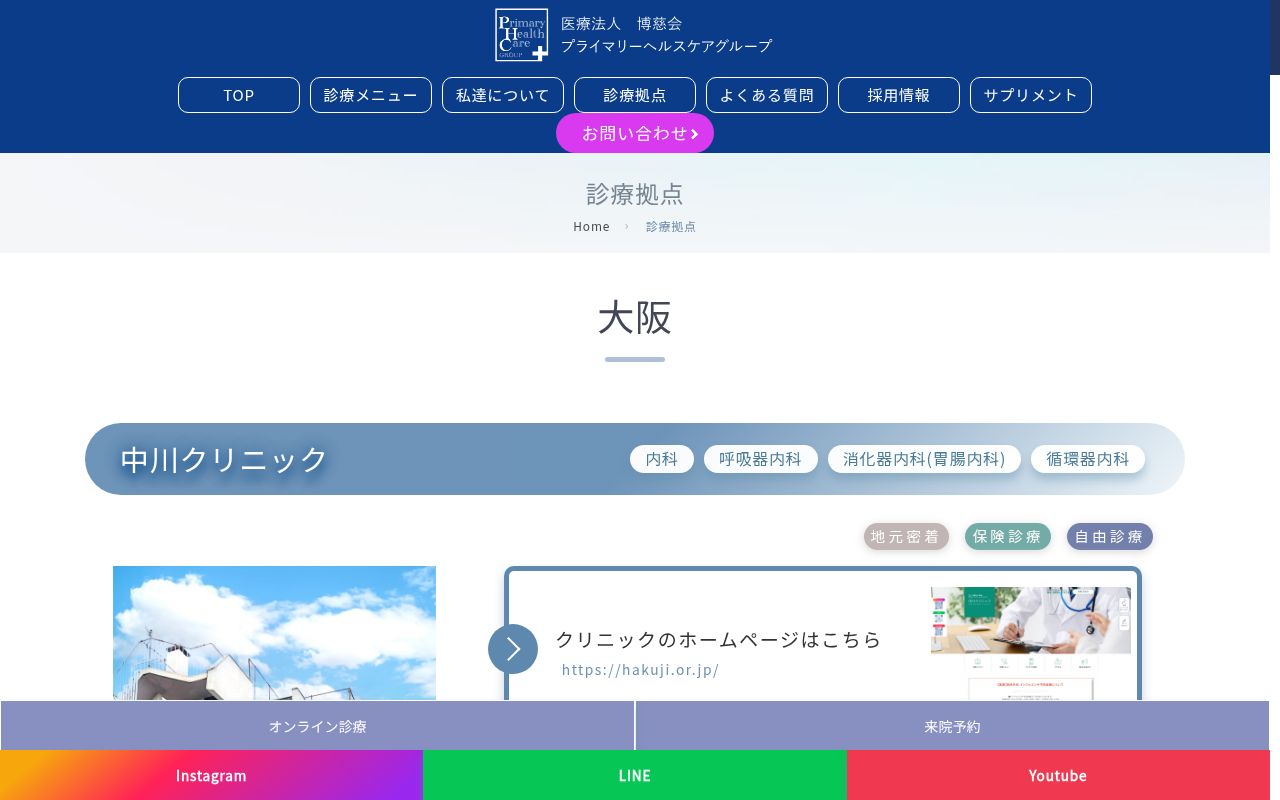Click the 大阪 section heading
This screenshot has width=1280, height=800.
tap(635, 317)
